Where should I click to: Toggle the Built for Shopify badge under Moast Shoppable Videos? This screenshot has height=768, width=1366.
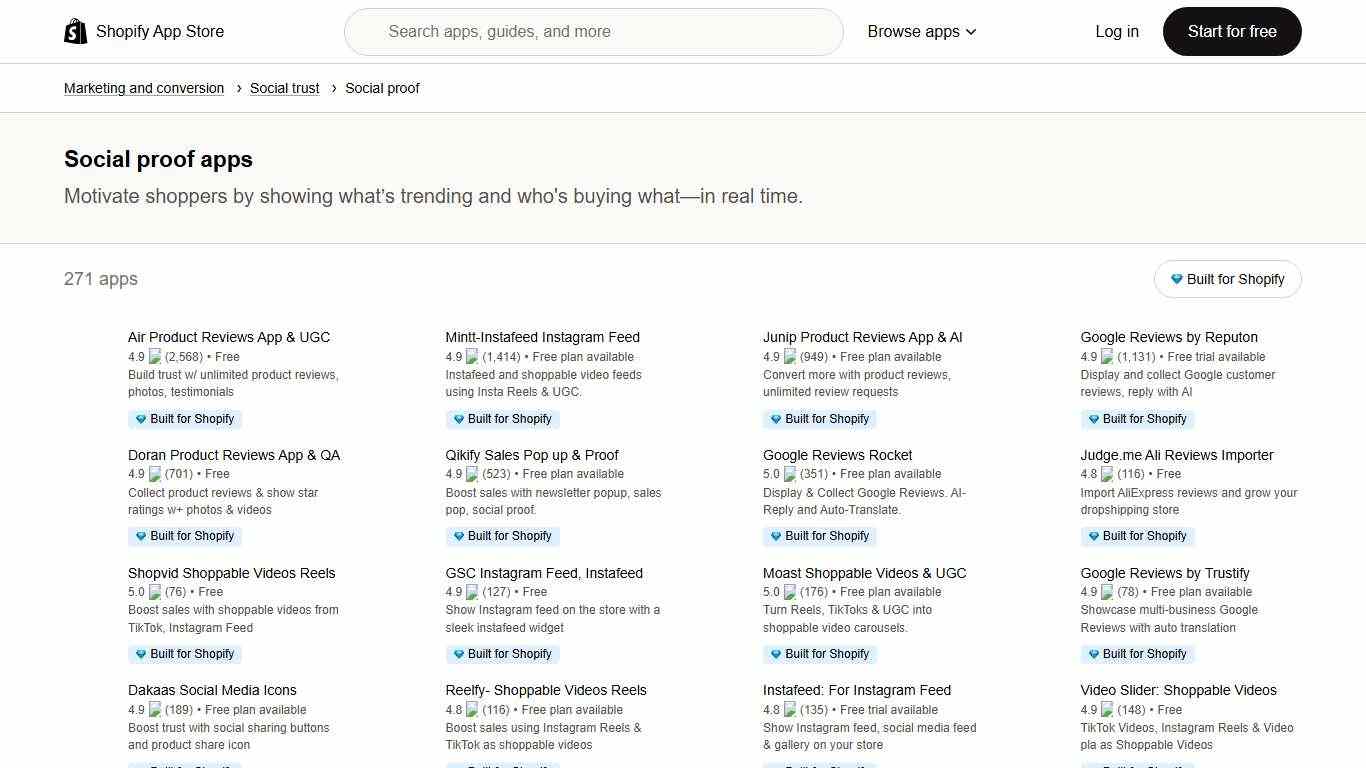tap(820, 654)
